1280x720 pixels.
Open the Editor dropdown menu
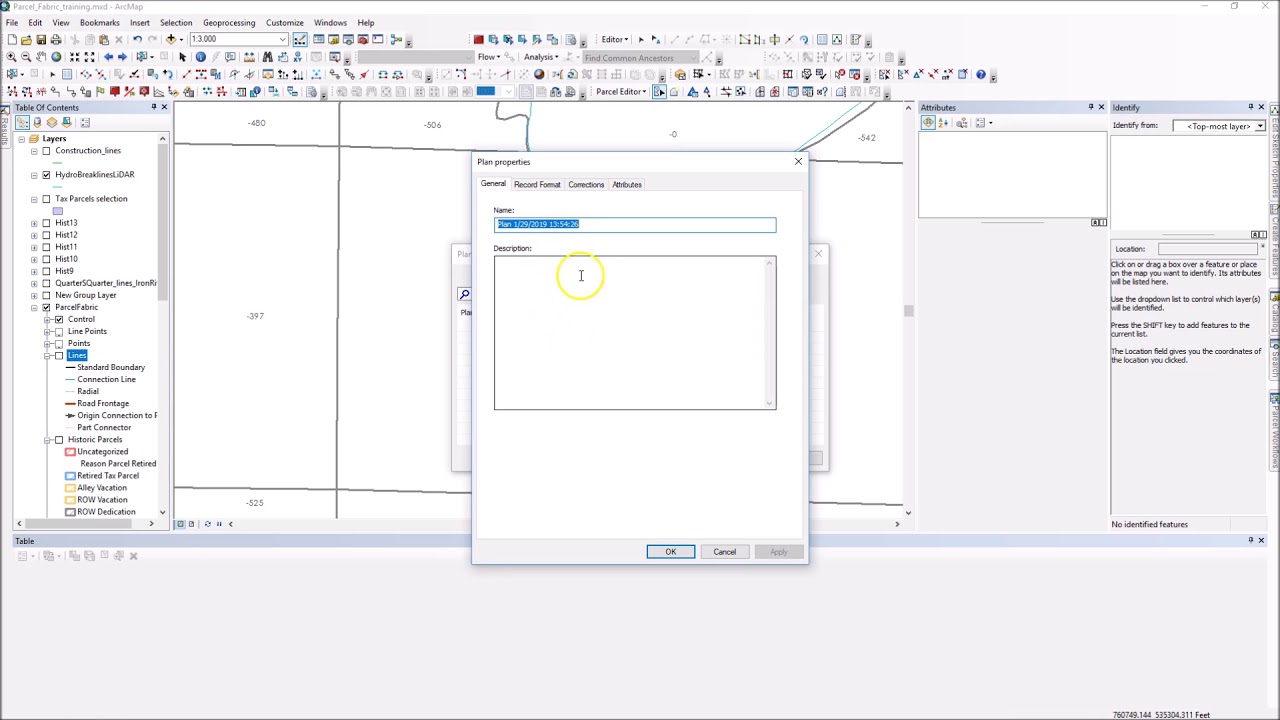pyautogui.click(x=615, y=39)
